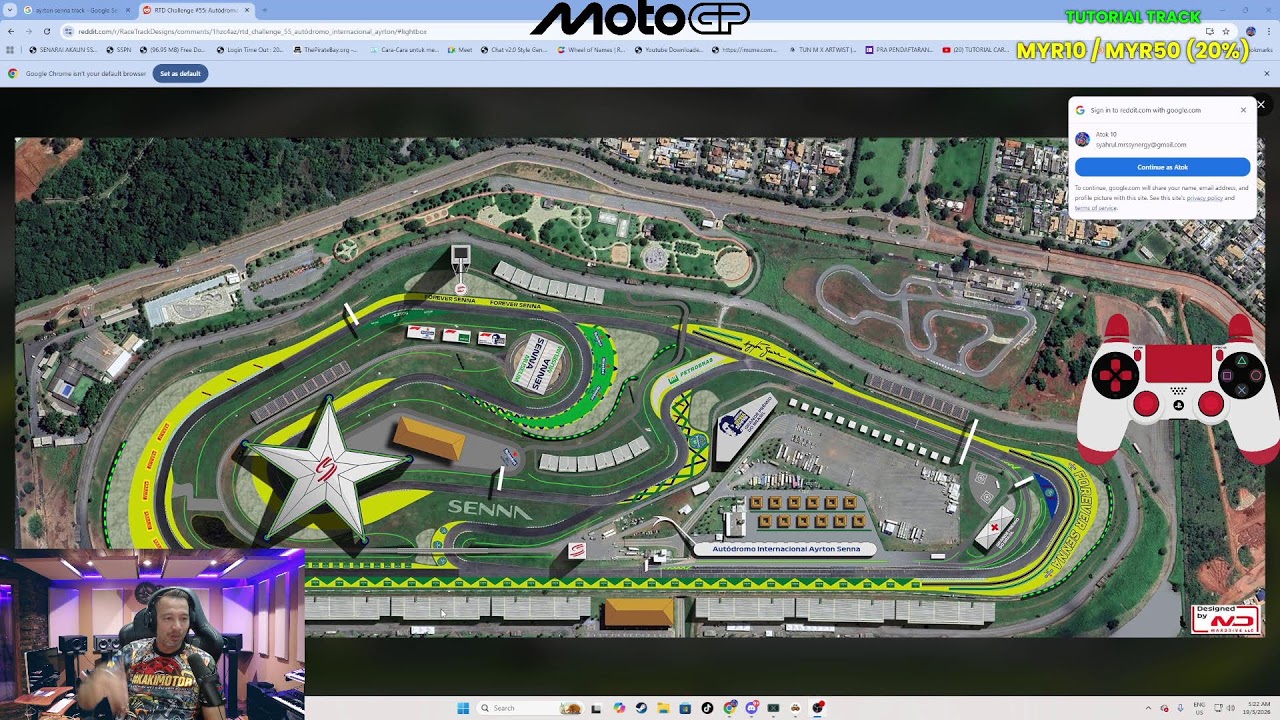1280x720 pixels.
Task: Open 'Login Time Out' bookmark
Action: (248, 49)
